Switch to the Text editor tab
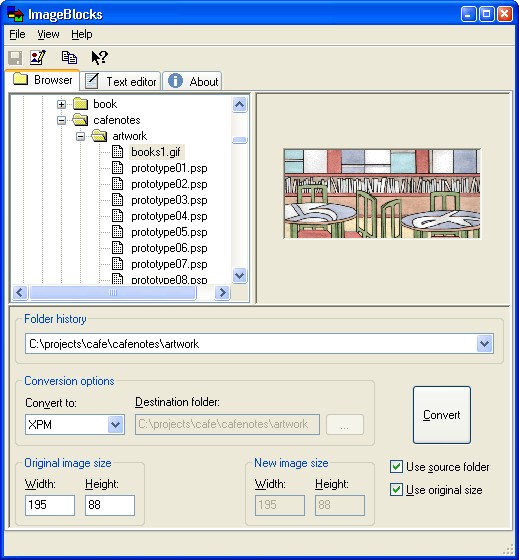 [120, 81]
